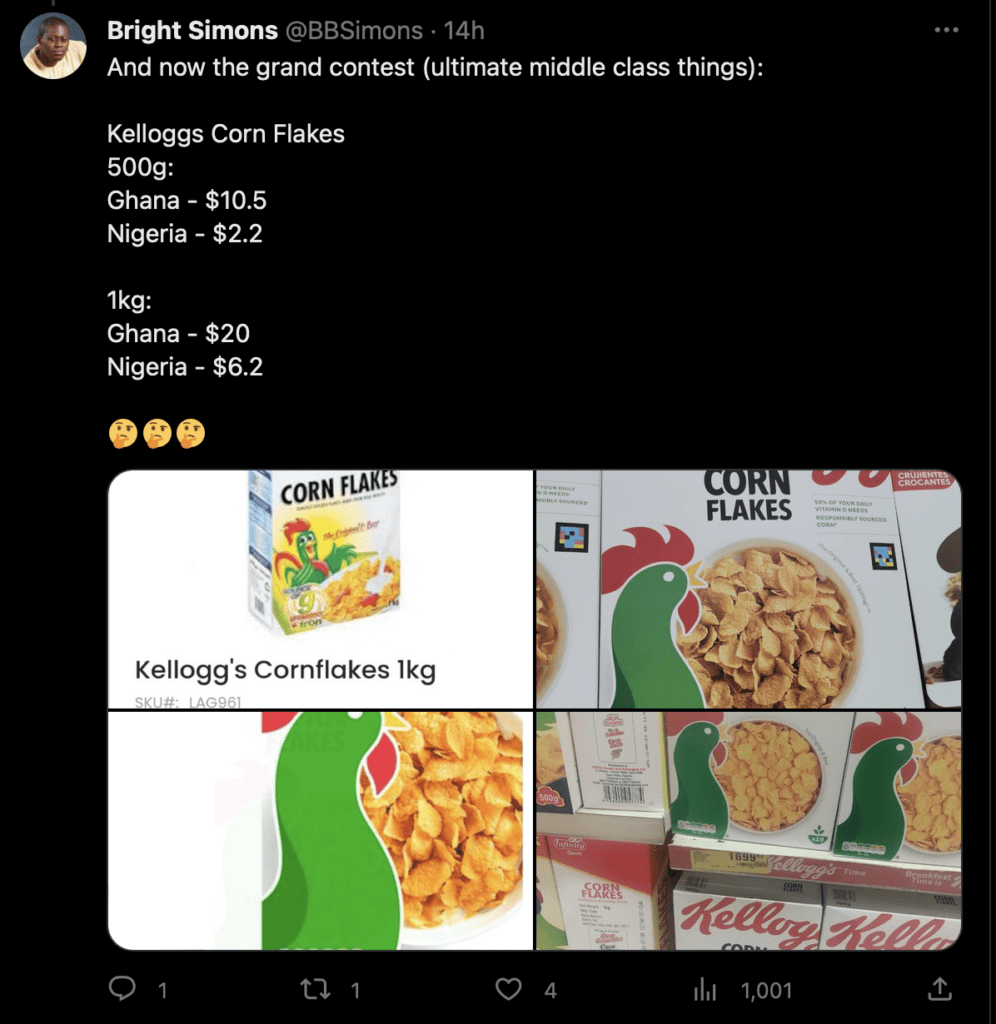Like the tweet with heart icon
Image resolution: width=996 pixels, height=1024 pixels.
pos(510,989)
